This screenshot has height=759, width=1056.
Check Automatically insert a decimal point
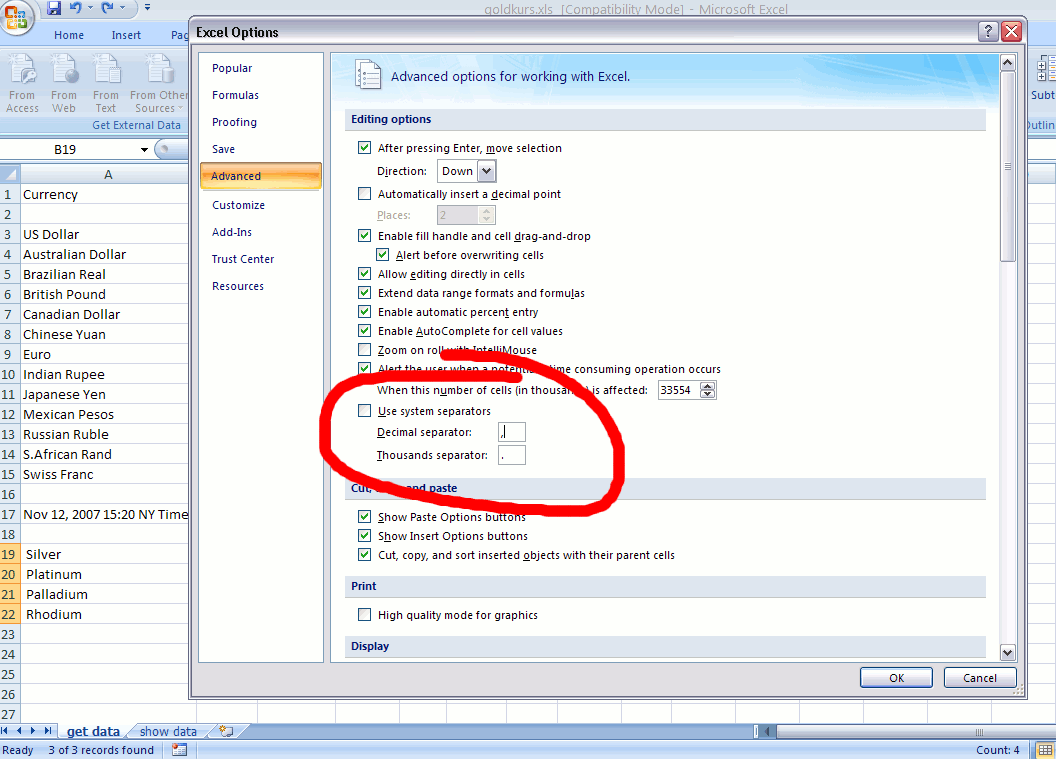pyautogui.click(x=364, y=194)
